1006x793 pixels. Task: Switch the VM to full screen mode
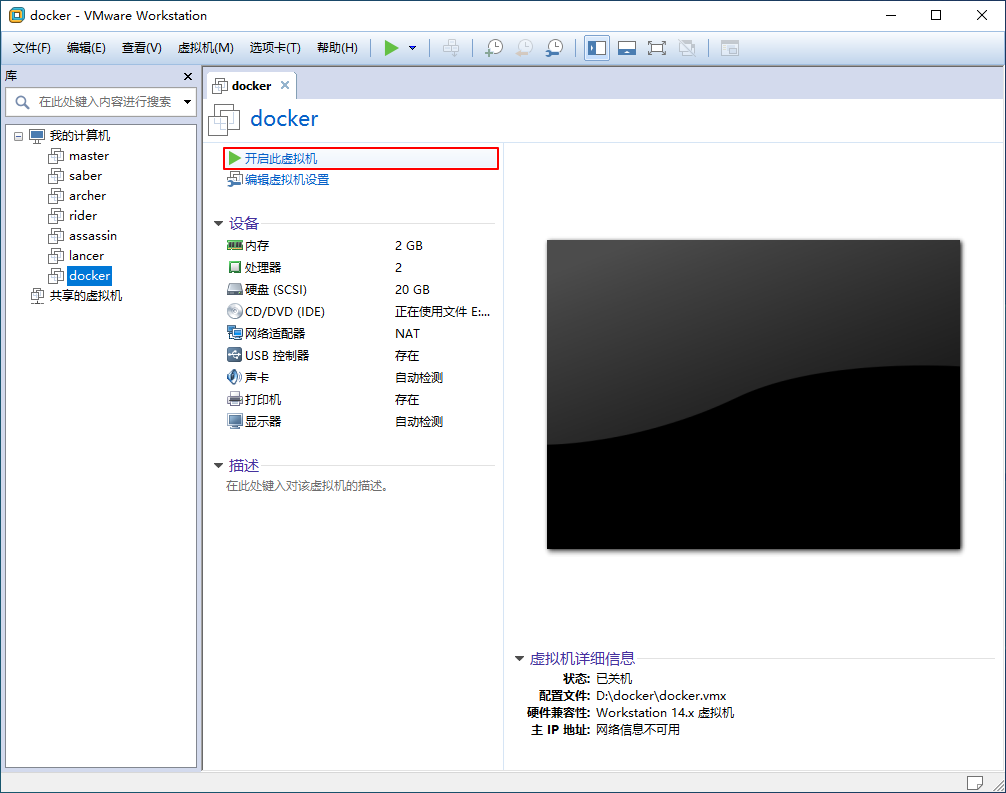click(x=656, y=47)
